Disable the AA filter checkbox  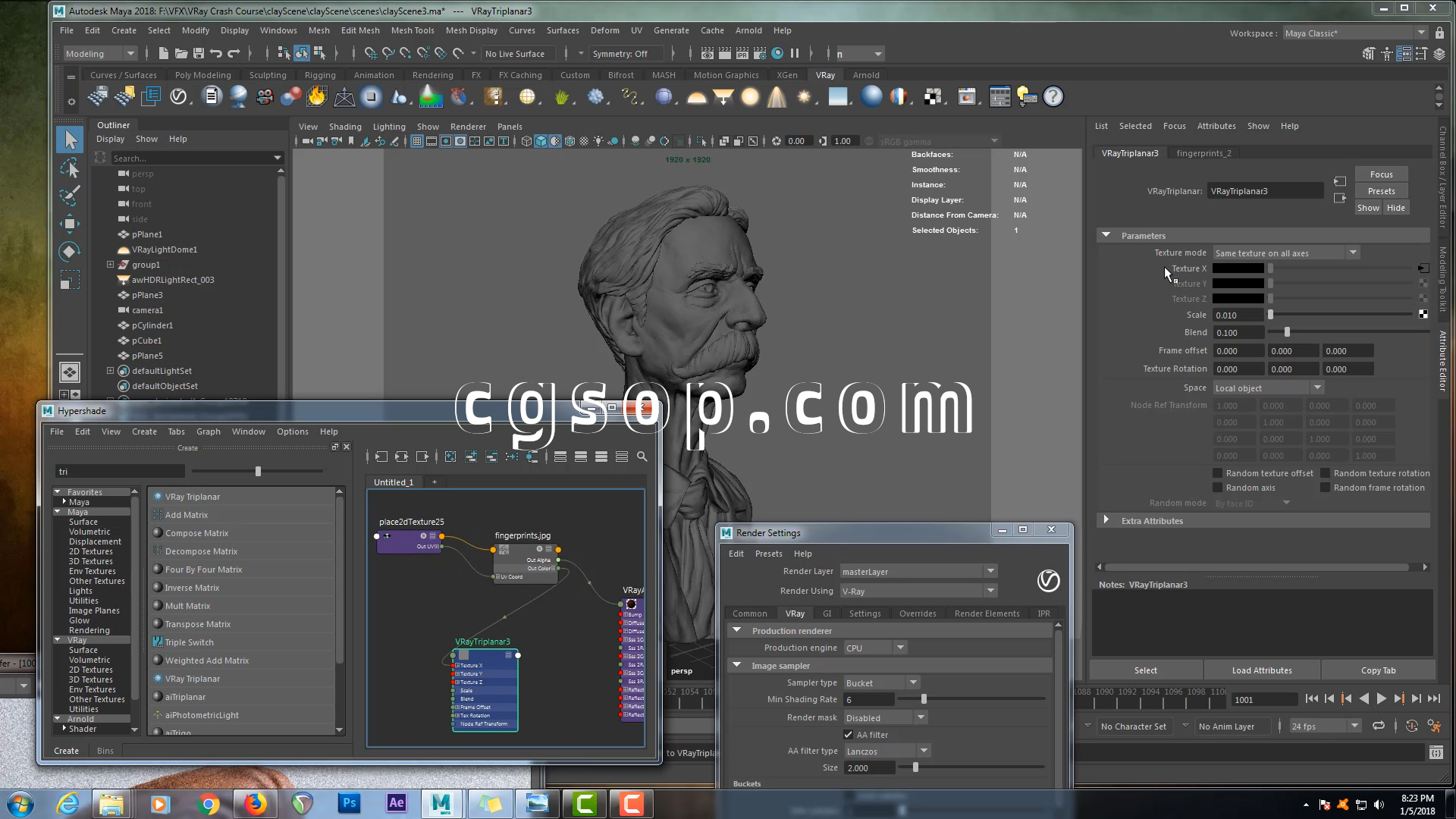click(x=849, y=735)
